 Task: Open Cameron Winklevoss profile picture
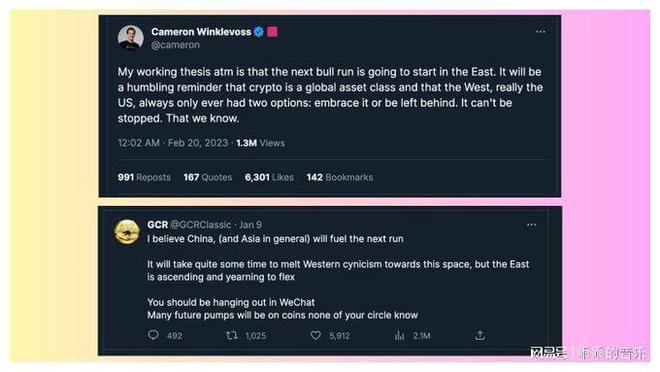click(x=130, y=38)
